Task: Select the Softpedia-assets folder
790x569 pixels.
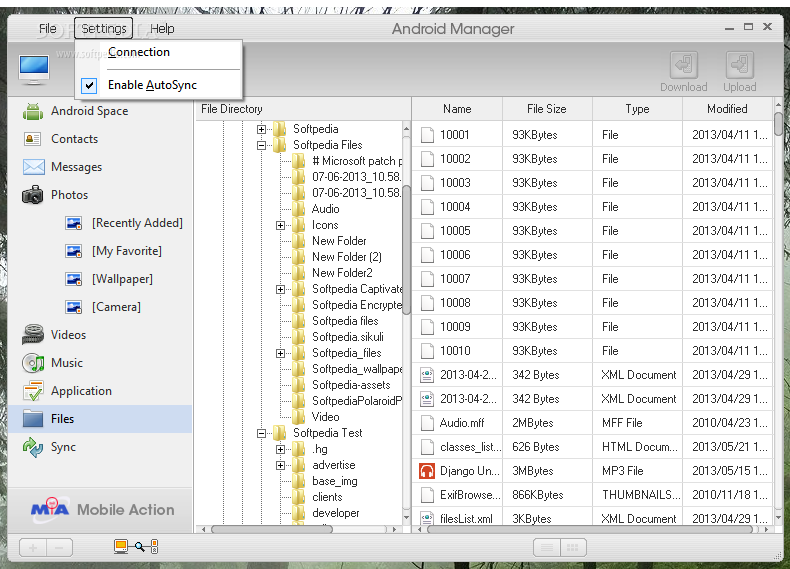Action: click(351, 385)
